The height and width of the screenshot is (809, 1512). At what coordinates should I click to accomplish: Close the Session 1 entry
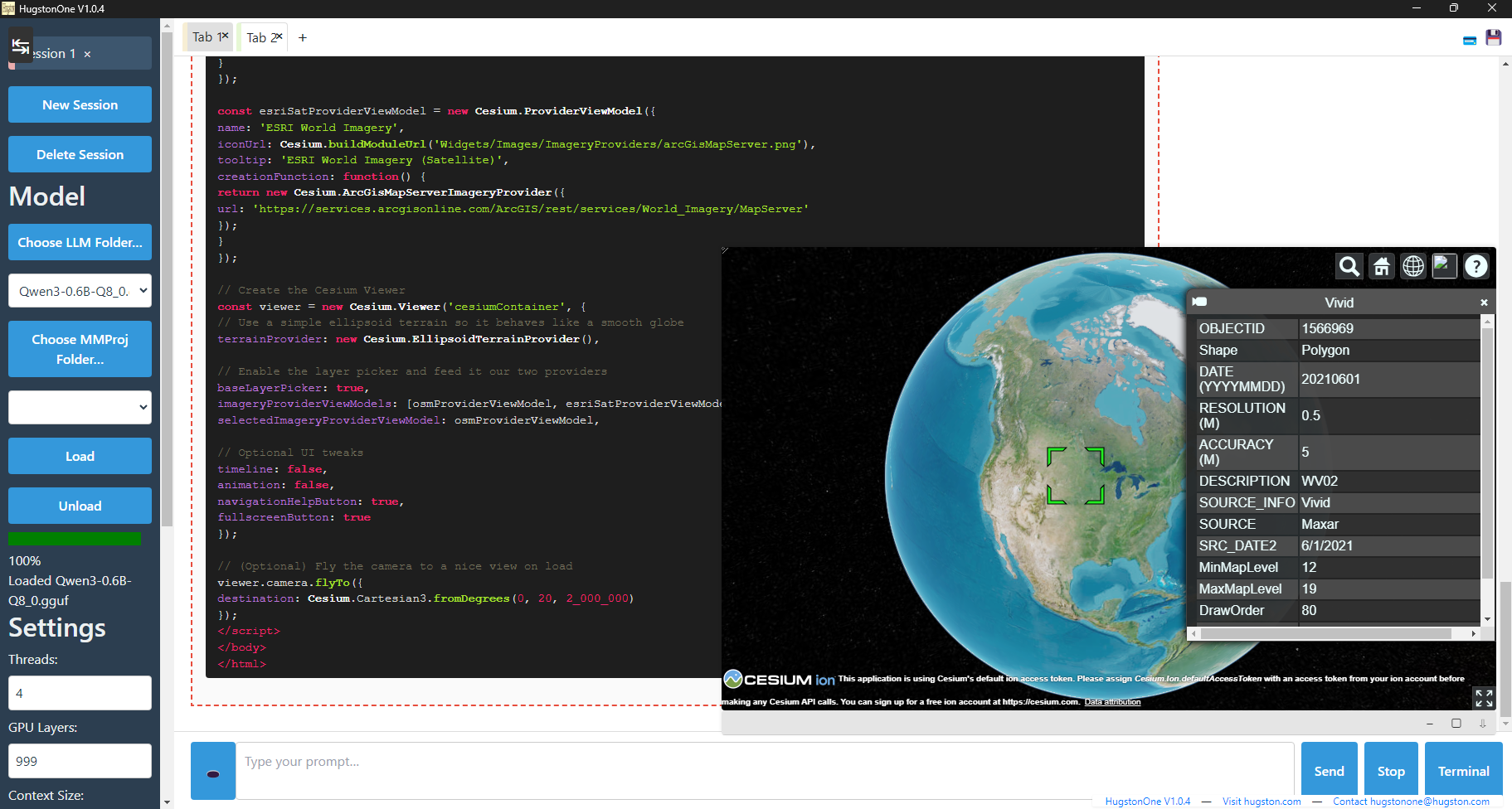tap(87, 54)
